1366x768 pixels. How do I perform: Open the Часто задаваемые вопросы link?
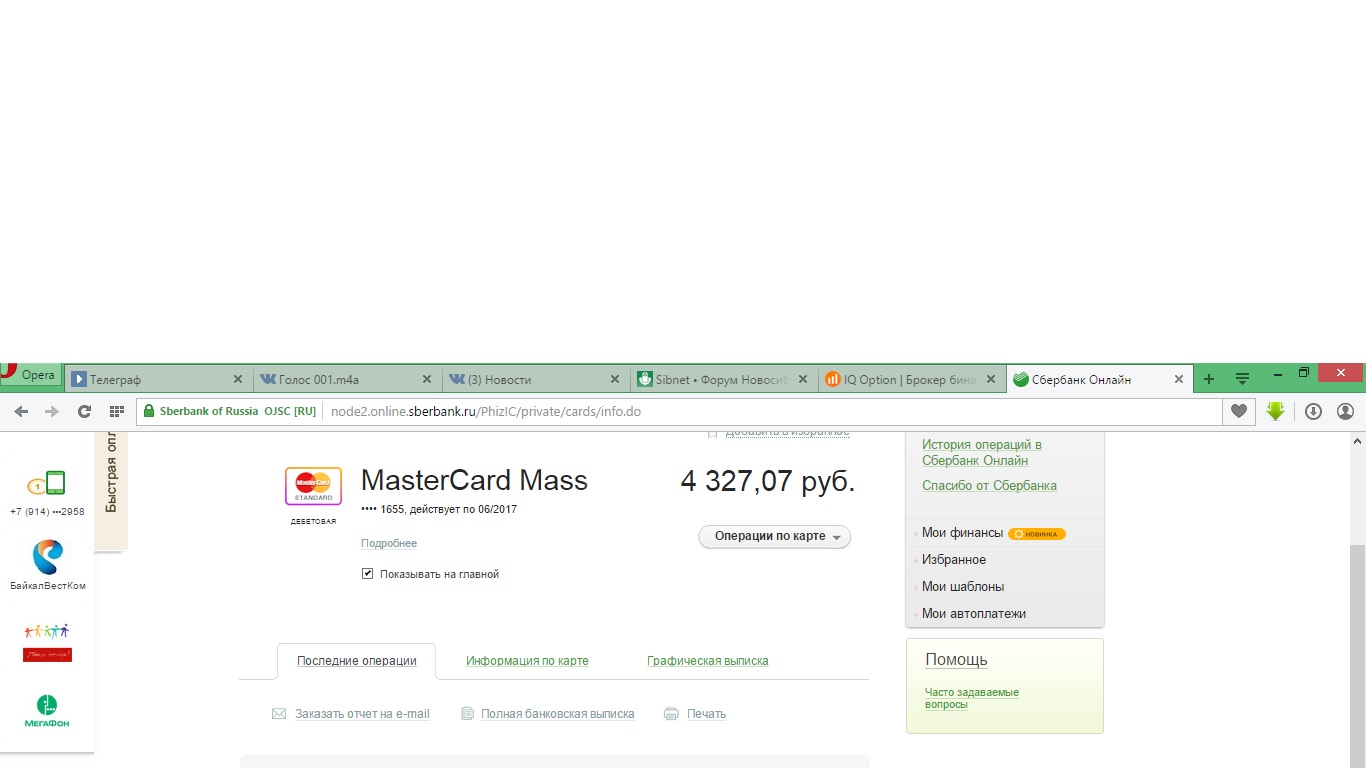point(972,698)
